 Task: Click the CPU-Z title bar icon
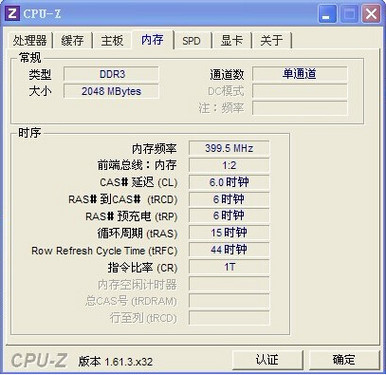point(12,13)
